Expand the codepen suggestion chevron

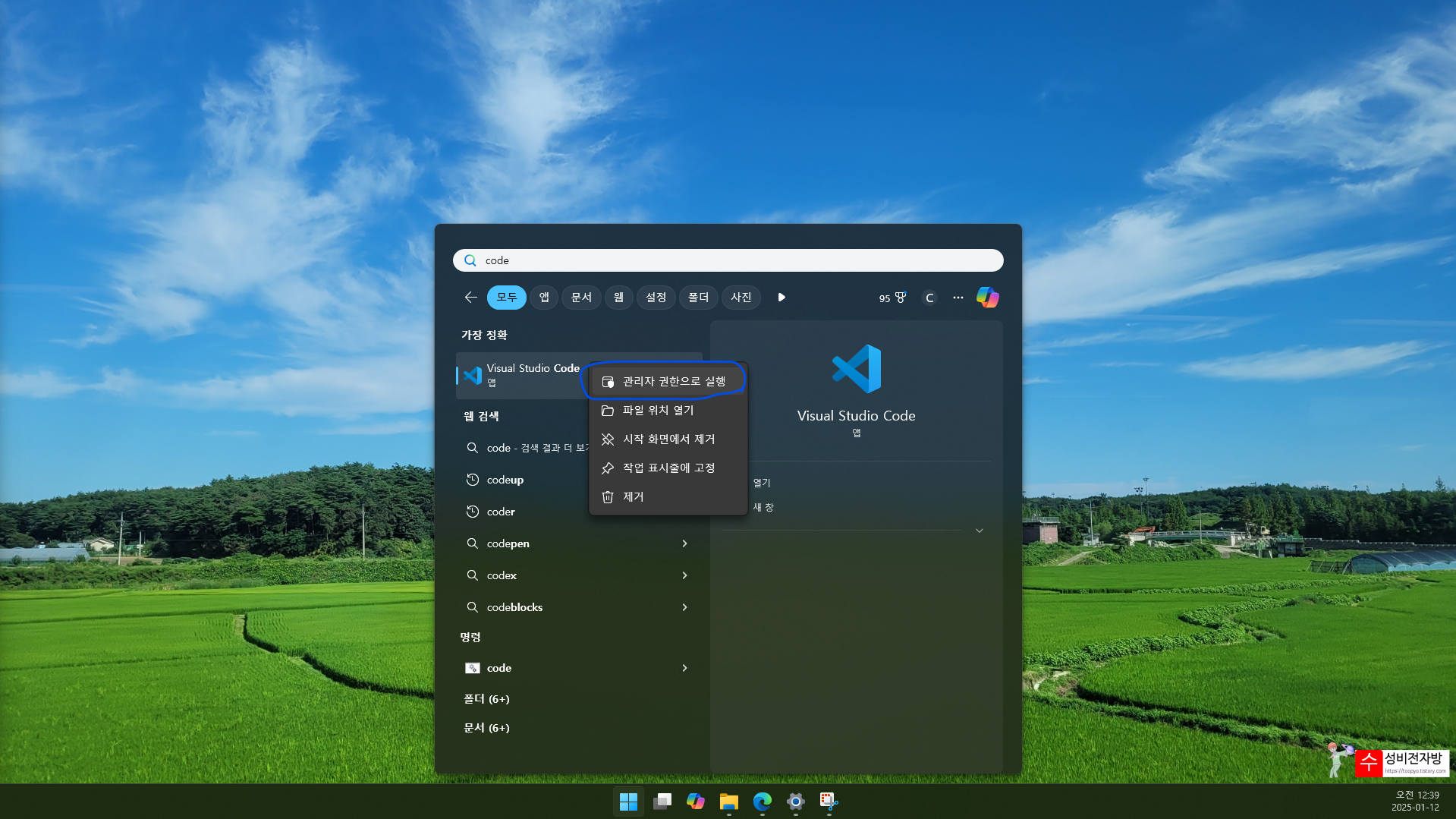pos(684,543)
